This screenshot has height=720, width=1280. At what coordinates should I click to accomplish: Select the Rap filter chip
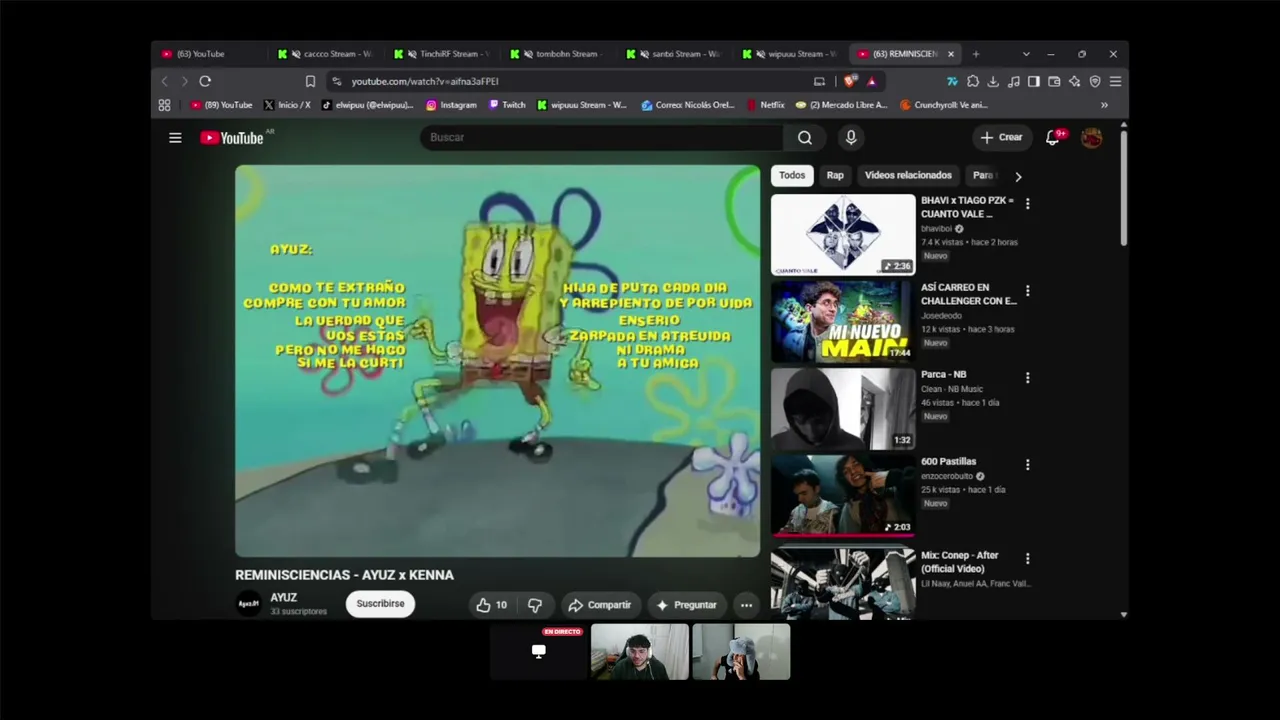point(835,176)
